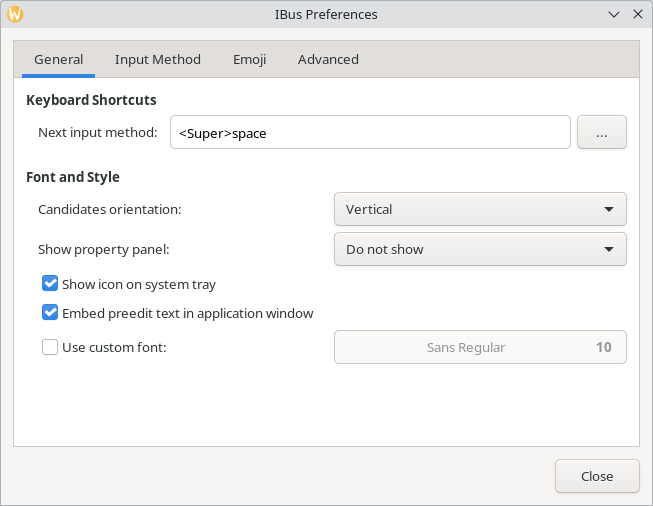Viewport: 653px width, 506px height.
Task: Open Candidates orientation dropdown
Action: tap(479, 209)
